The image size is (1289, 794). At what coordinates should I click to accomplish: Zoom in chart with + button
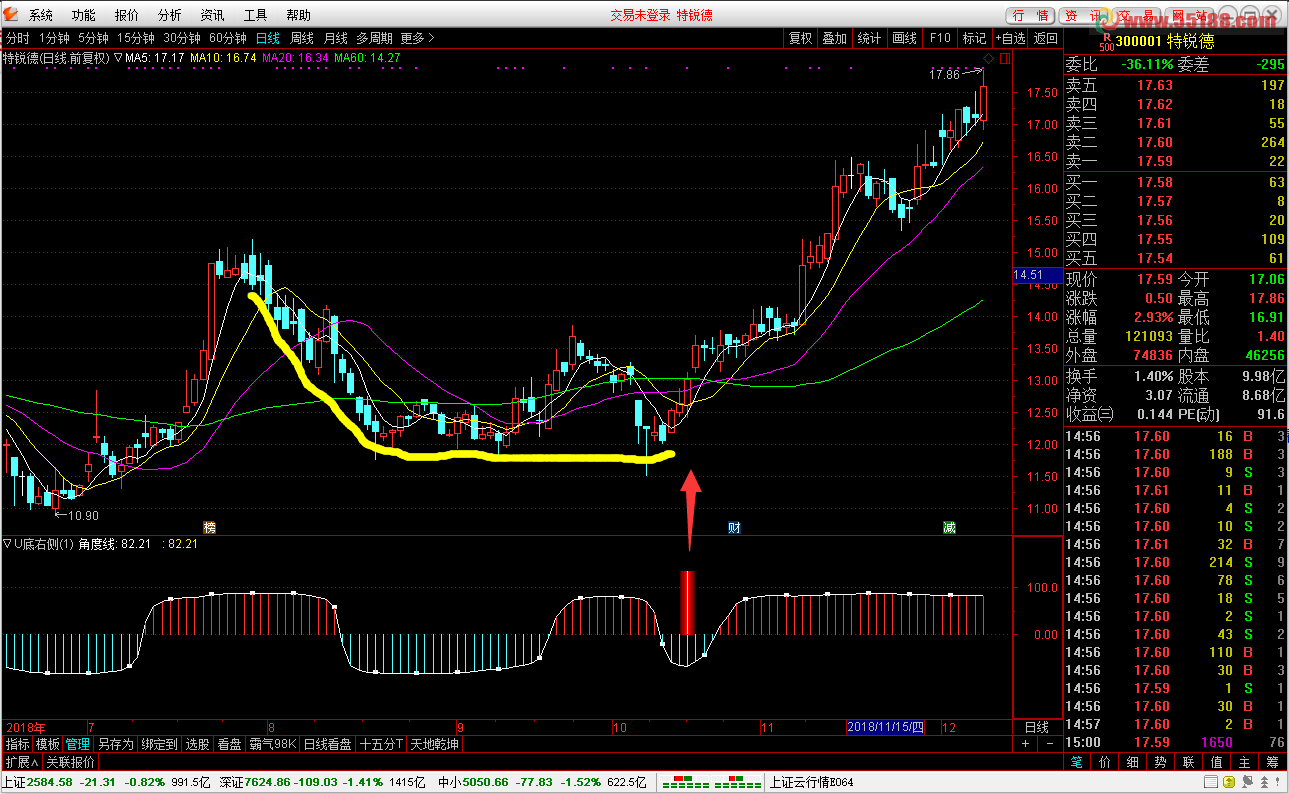coord(1025,744)
